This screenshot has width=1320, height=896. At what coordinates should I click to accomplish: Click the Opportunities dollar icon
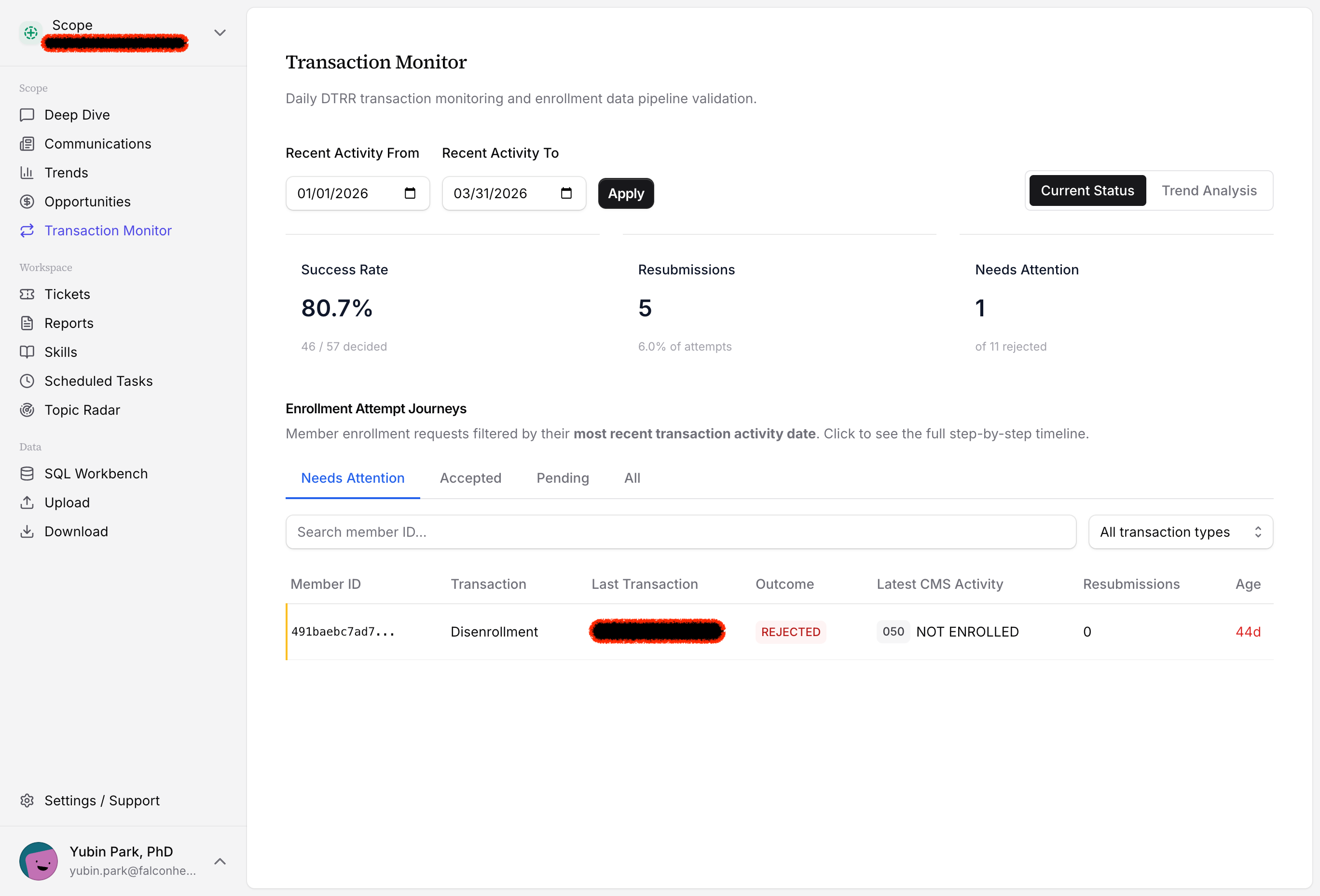27,202
